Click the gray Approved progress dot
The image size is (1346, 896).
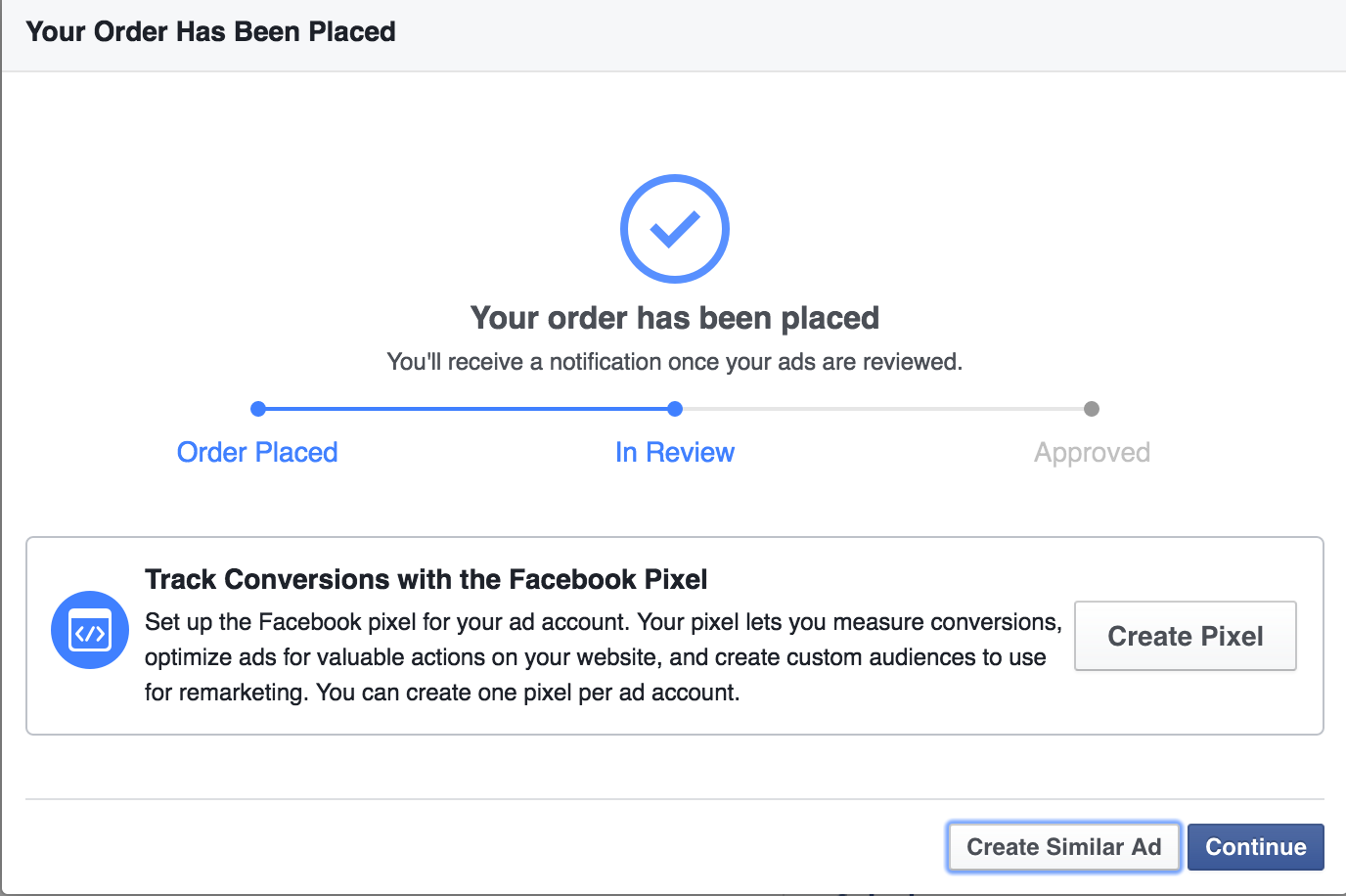point(1092,409)
